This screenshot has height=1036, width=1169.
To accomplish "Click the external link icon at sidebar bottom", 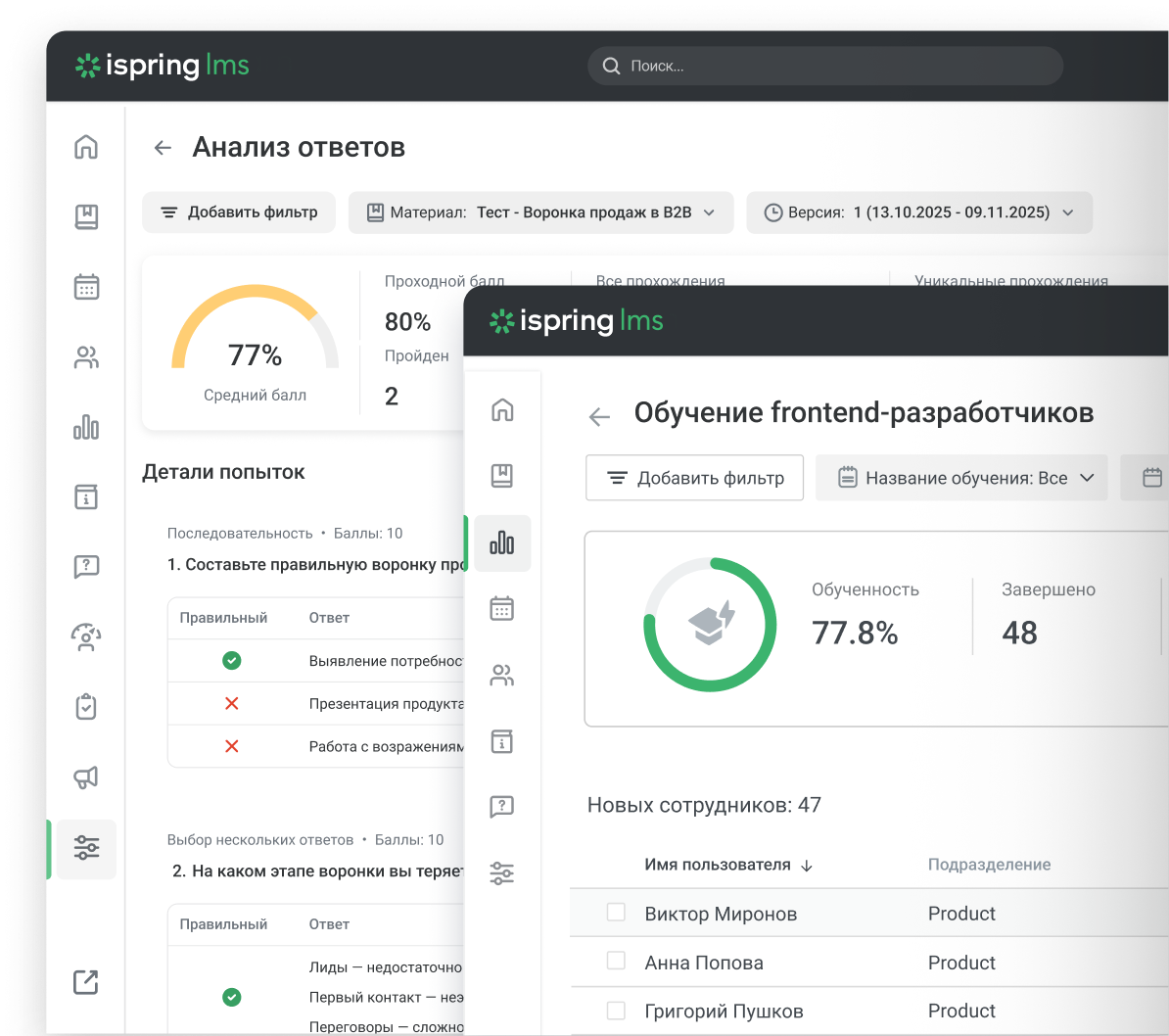I will pyautogui.click(x=86, y=981).
